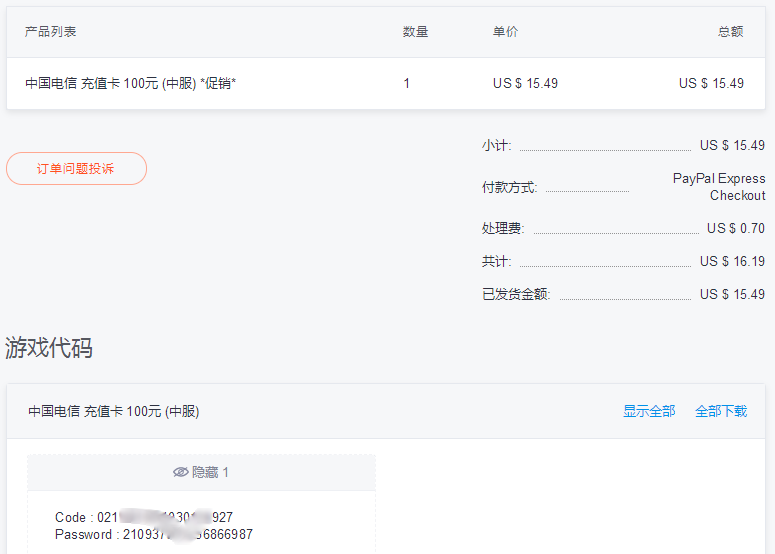
Task: Click the 显示全部 link
Action: click(648, 411)
